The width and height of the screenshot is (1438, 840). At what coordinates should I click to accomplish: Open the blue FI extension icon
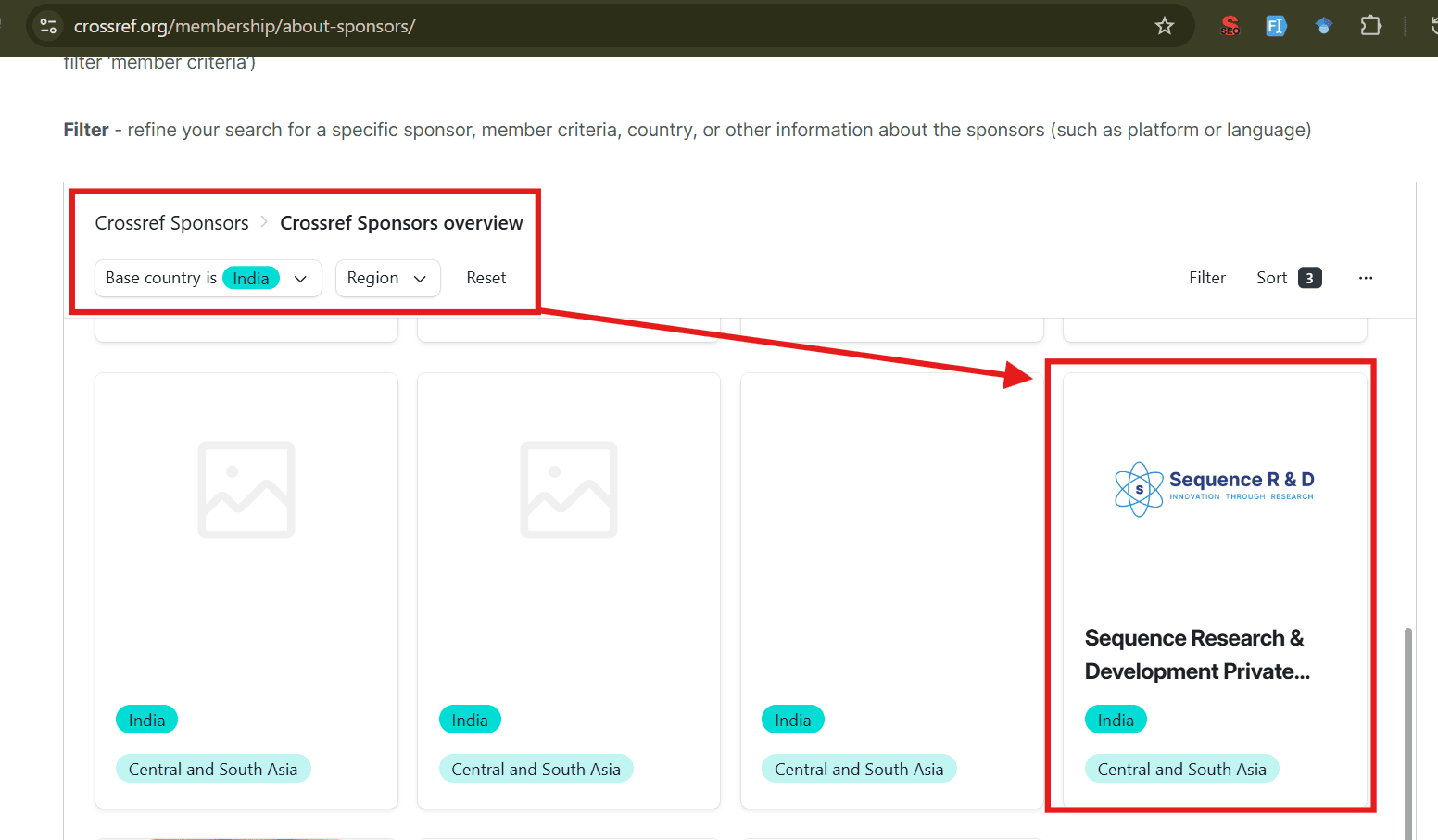(1276, 26)
